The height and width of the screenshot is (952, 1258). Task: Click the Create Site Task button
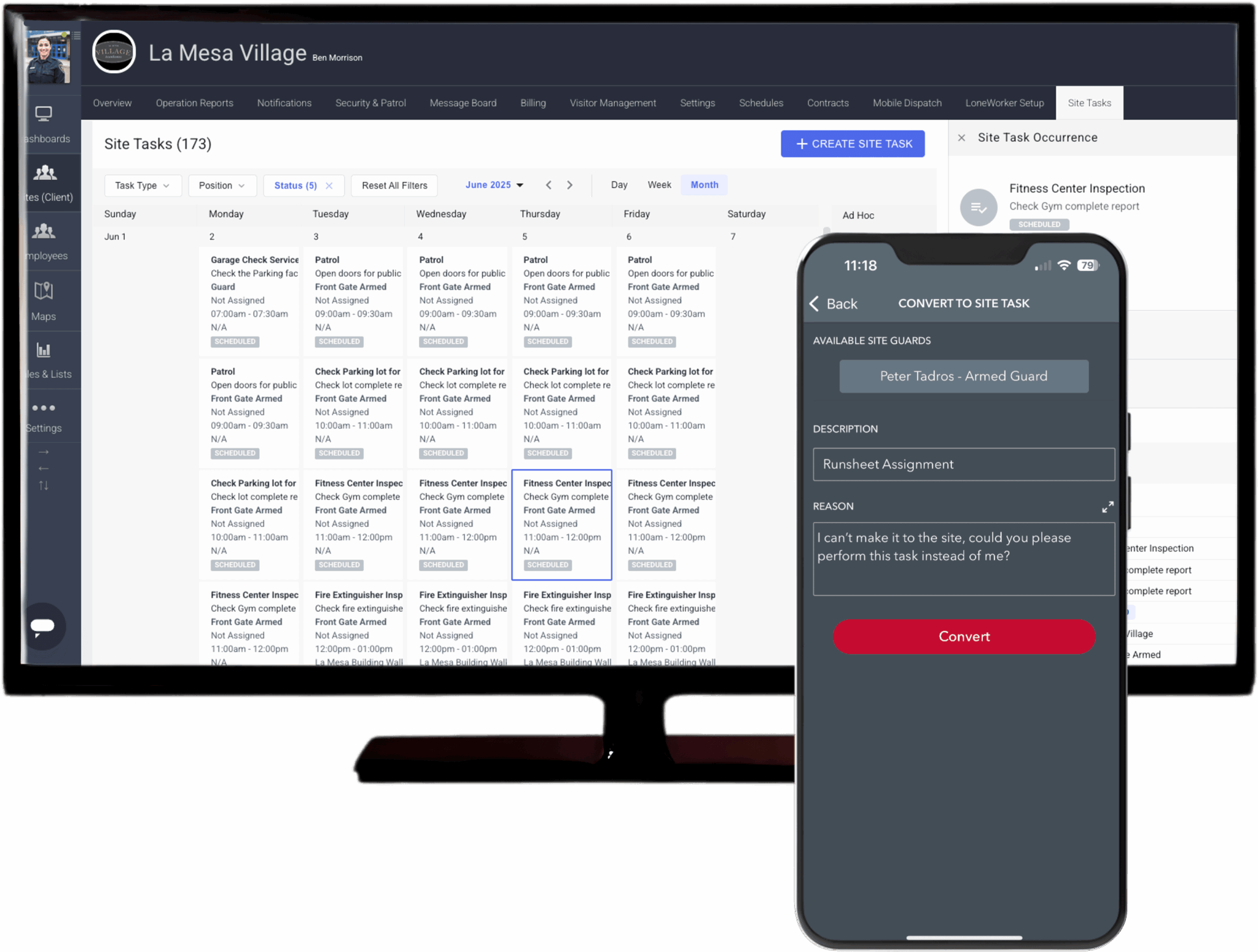(853, 144)
